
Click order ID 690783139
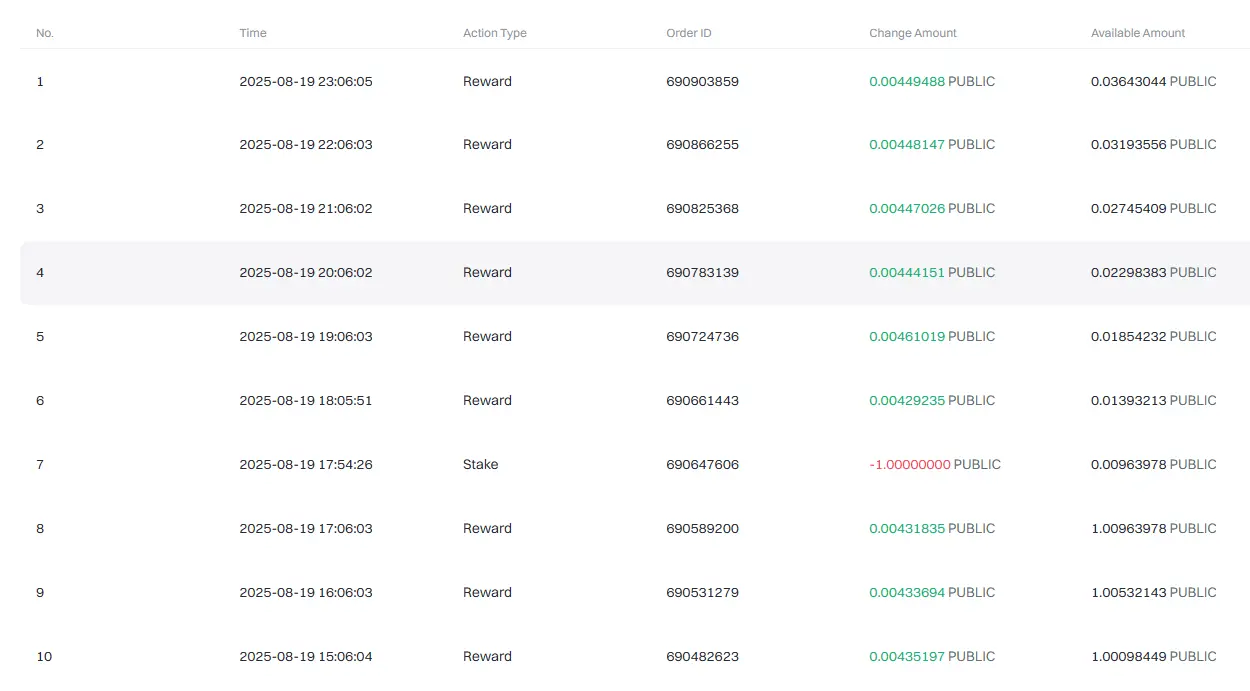click(x=702, y=272)
